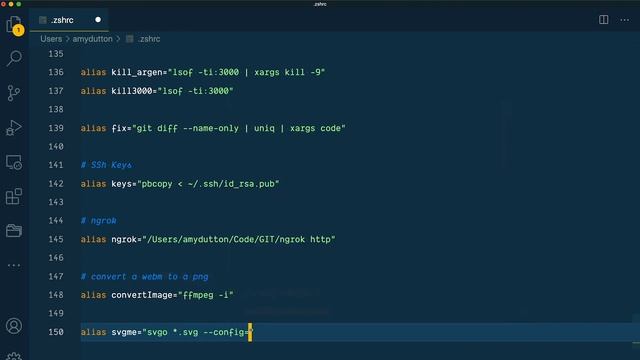Viewport: 640px width, 360px height.
Task: Click the convertImage alias name
Action: pos(142,295)
